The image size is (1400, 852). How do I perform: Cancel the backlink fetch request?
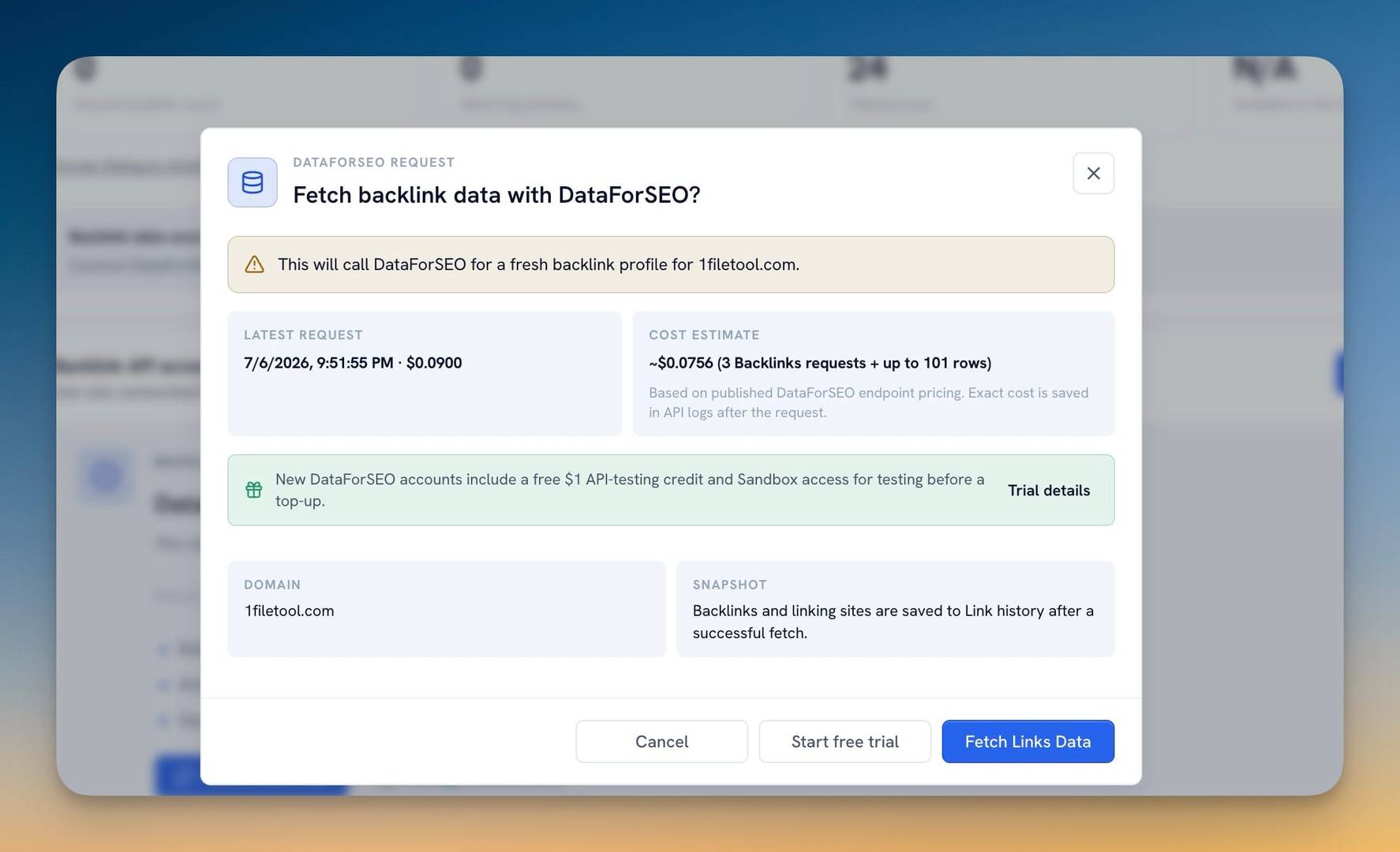pyautogui.click(x=661, y=742)
